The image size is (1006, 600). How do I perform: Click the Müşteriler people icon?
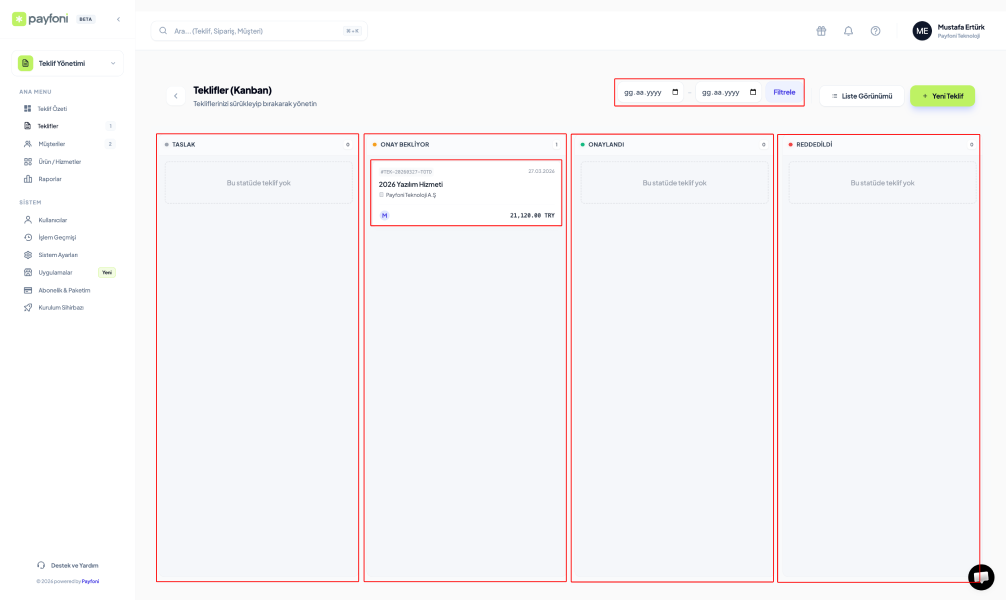click(28, 144)
